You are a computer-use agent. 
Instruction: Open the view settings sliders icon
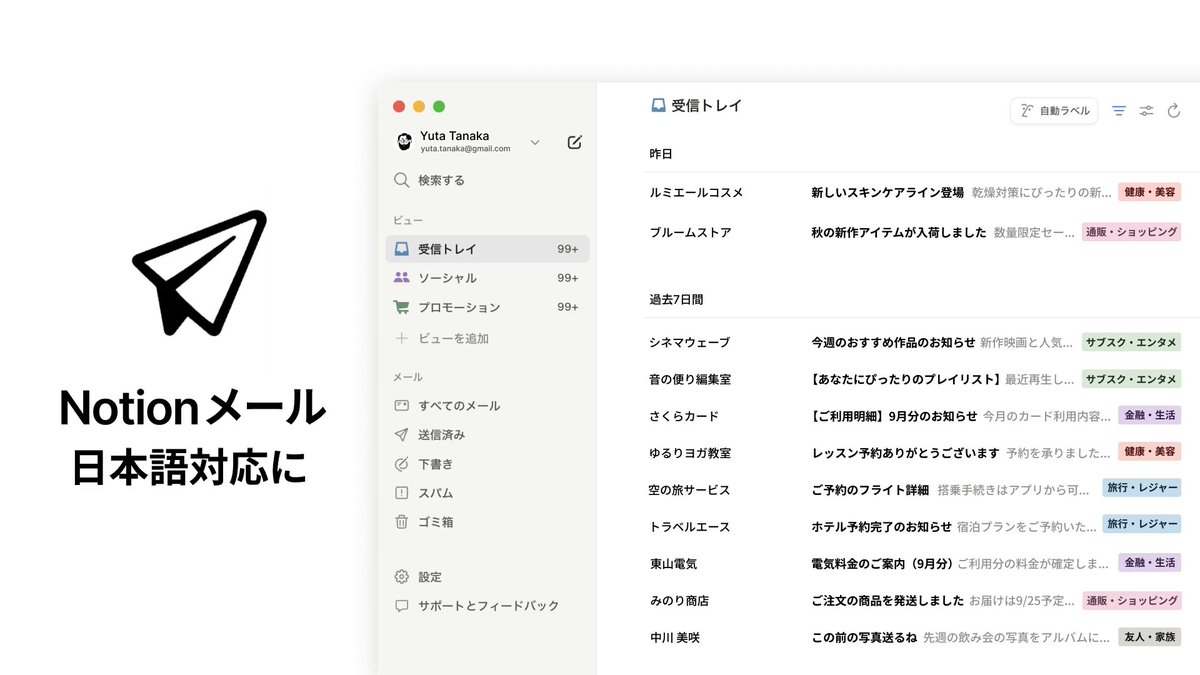(1147, 111)
